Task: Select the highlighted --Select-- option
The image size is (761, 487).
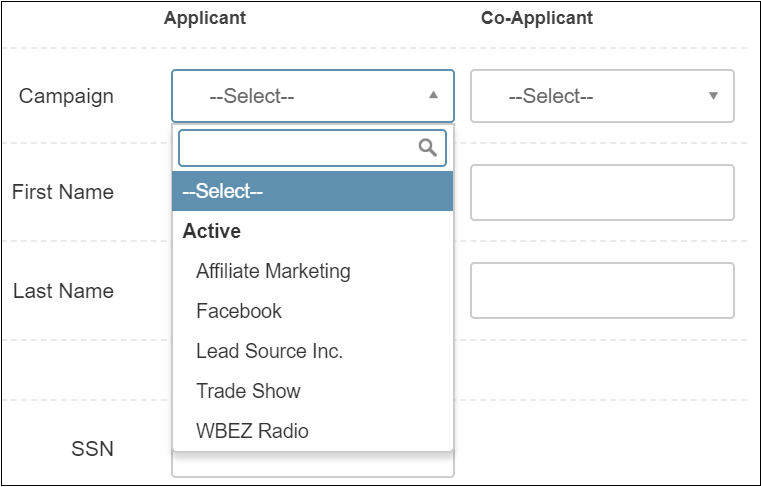Action: coord(313,191)
